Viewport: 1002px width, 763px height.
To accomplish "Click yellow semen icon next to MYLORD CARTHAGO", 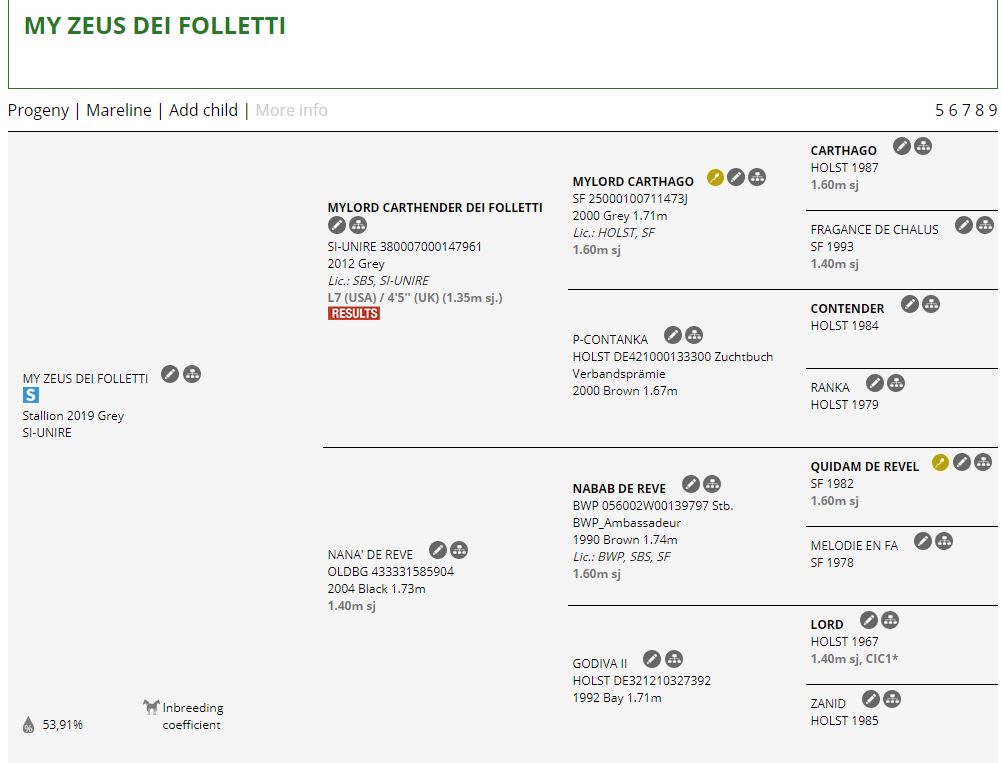I will [715, 177].
